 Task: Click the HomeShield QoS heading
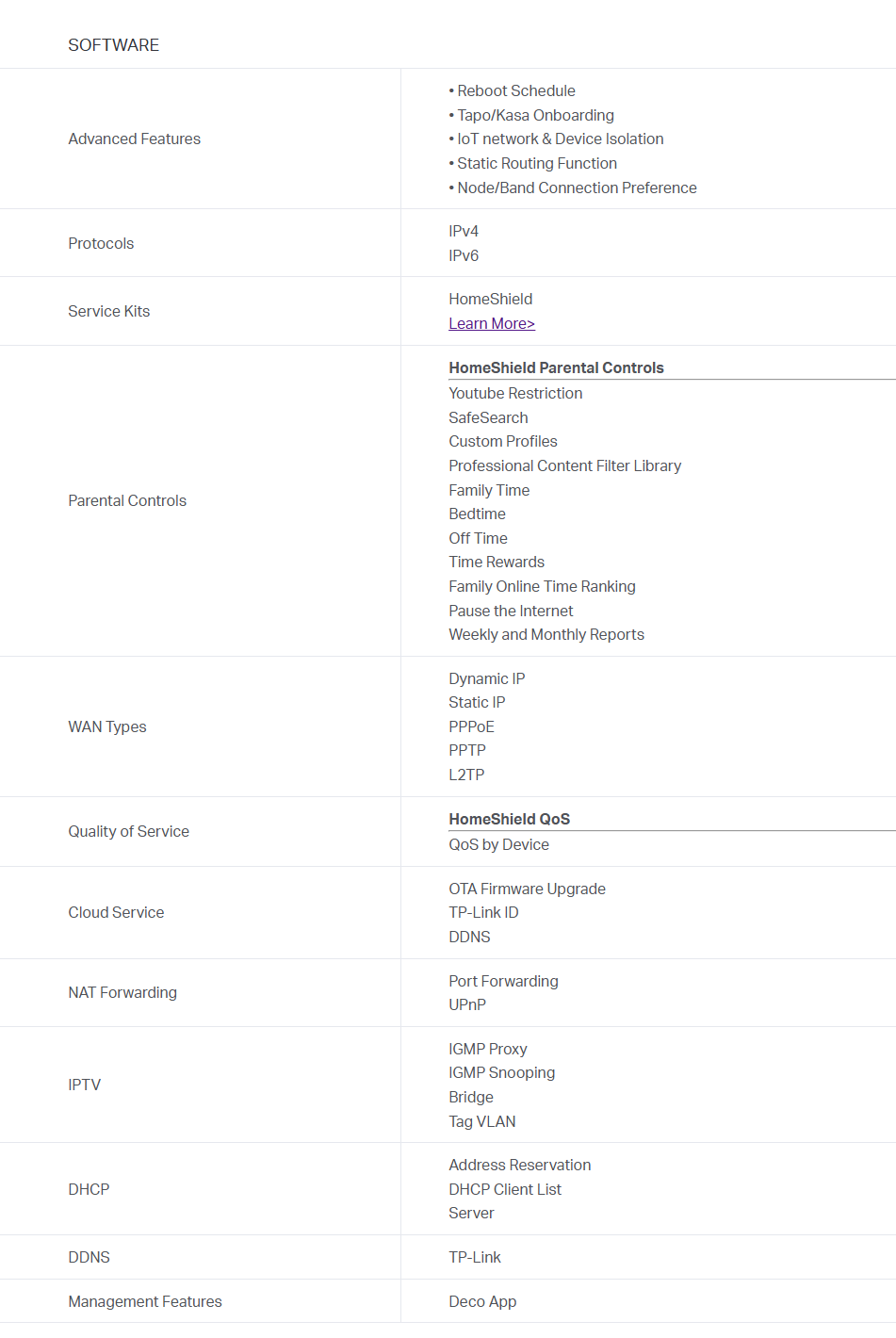tap(509, 819)
